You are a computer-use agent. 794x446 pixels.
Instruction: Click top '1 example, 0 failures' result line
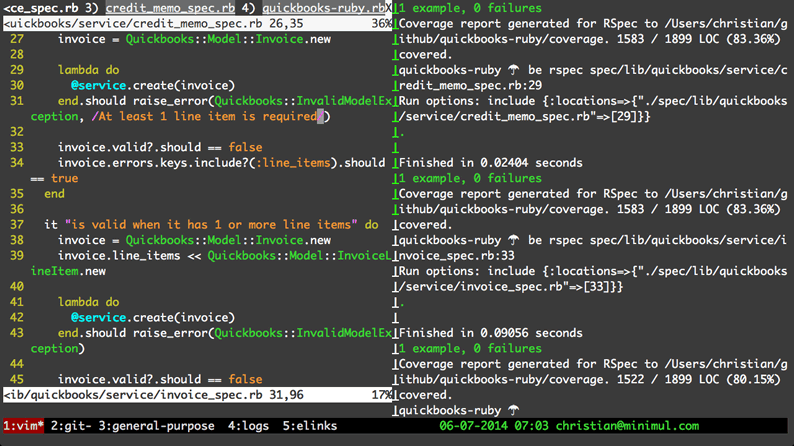coord(470,8)
